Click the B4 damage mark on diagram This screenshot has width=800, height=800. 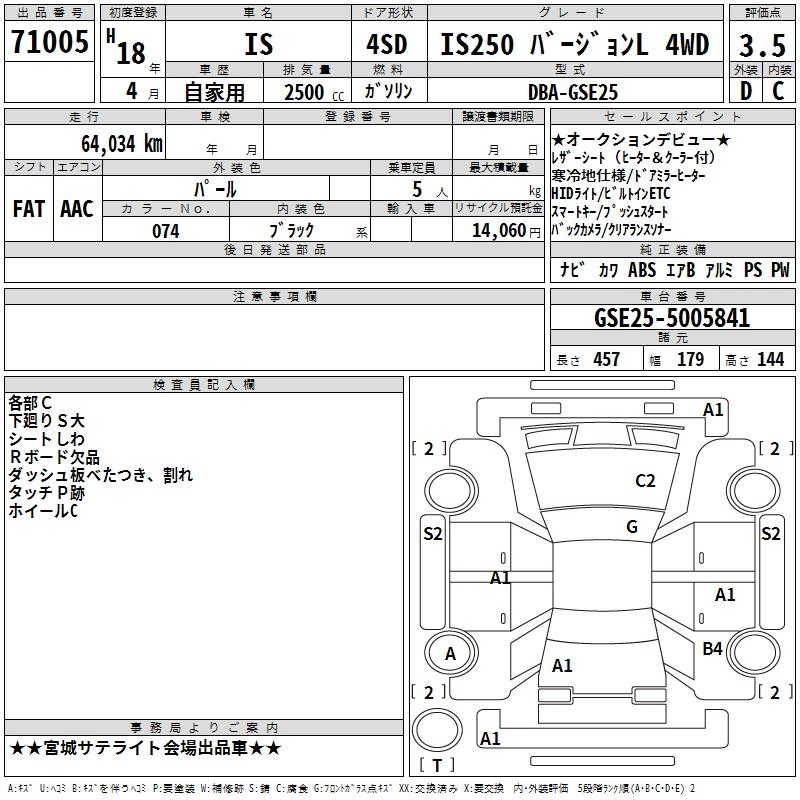point(712,648)
